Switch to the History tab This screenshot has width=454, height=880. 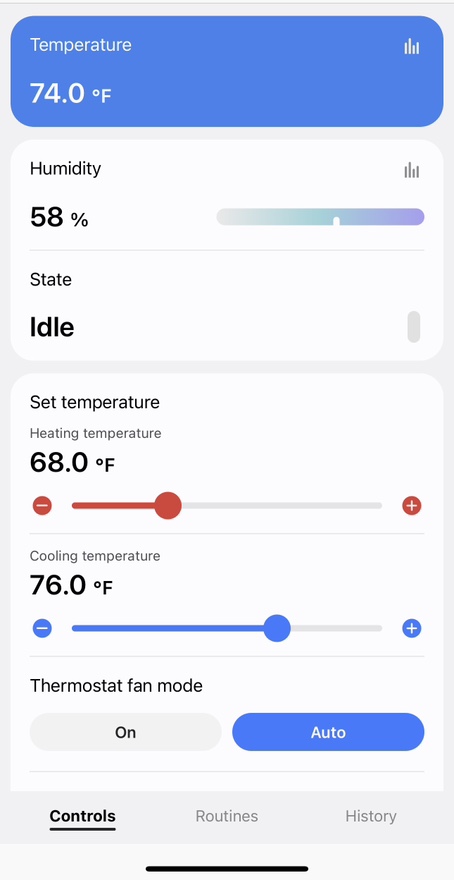(371, 816)
